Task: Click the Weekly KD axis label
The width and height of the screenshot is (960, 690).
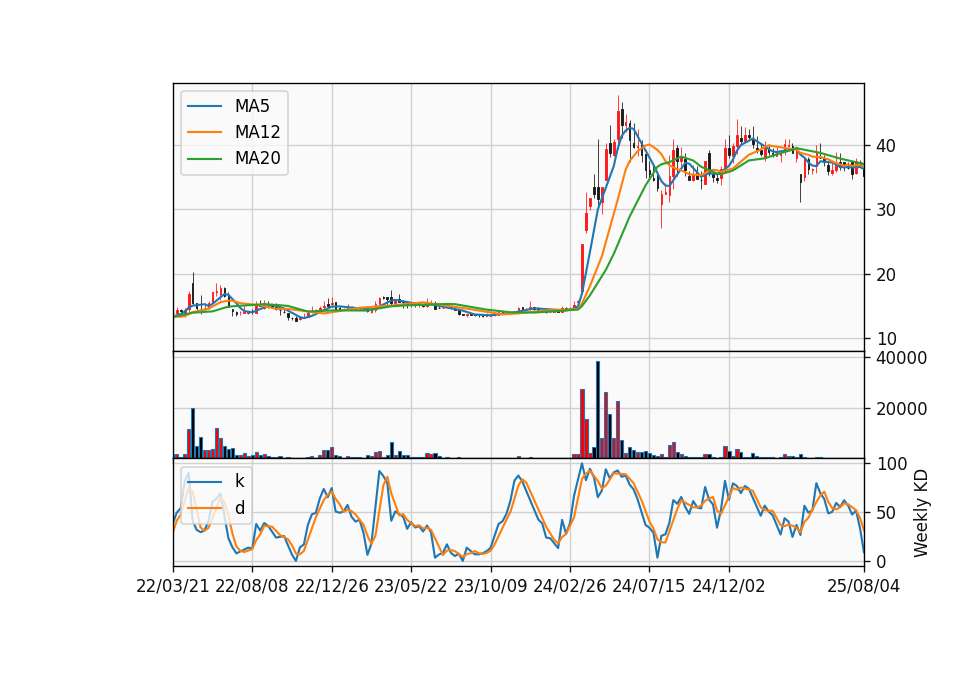Action: click(x=921, y=514)
